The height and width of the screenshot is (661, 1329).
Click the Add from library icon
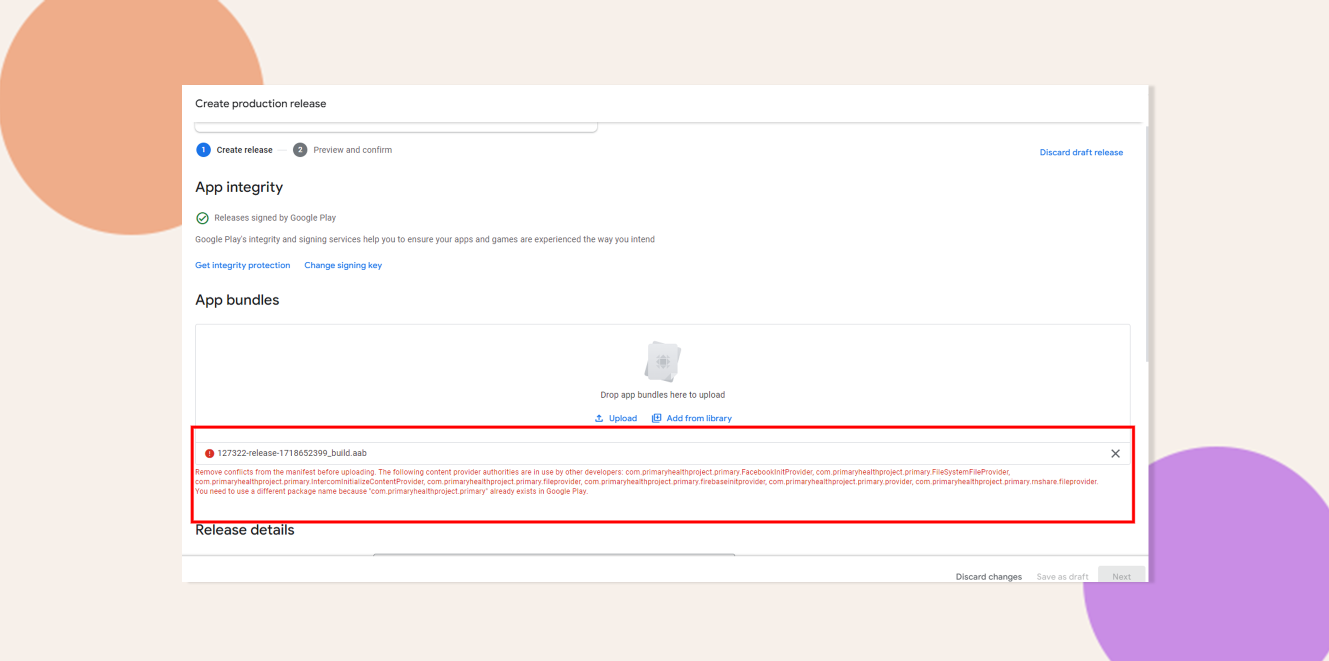click(x=657, y=418)
